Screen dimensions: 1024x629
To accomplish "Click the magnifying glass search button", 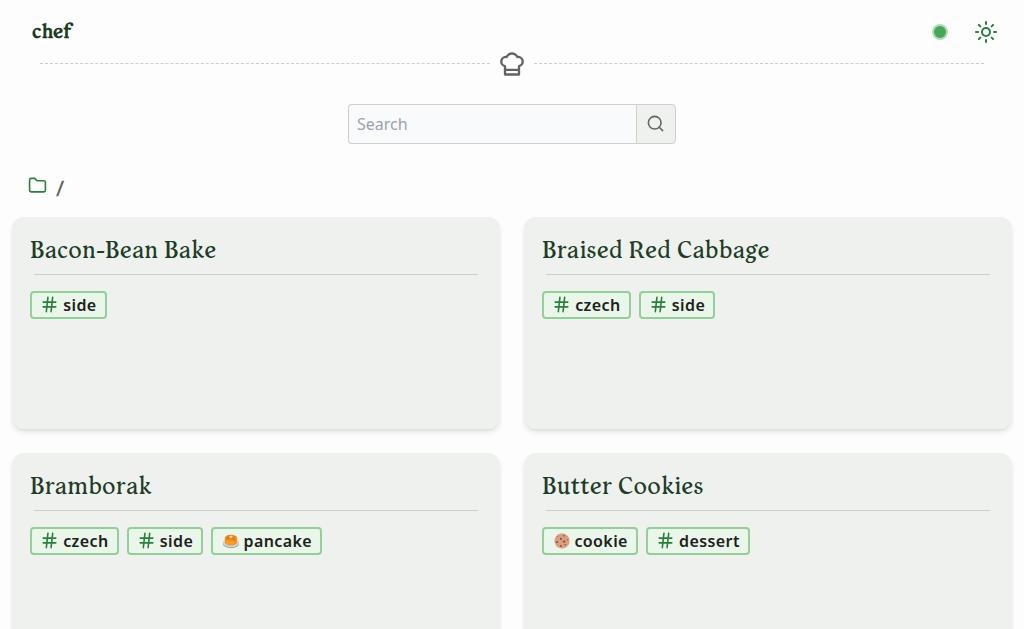I will pos(656,124).
